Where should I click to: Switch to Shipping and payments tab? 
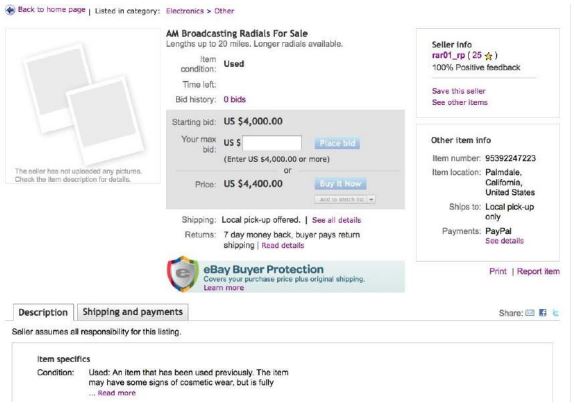[x=133, y=312]
